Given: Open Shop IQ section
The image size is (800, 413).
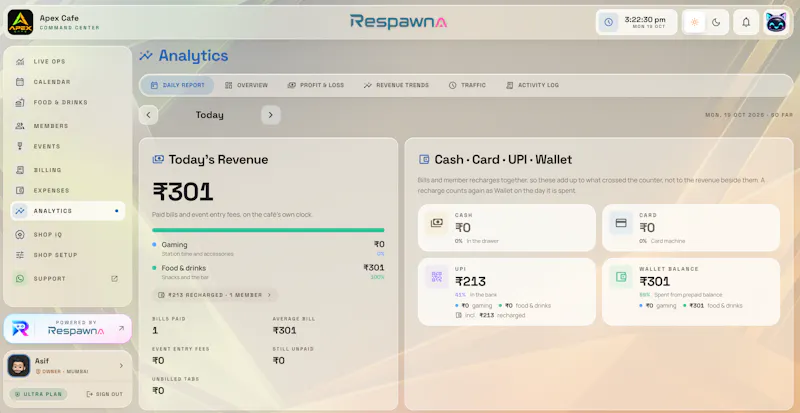Looking at the screenshot, I should point(67,234).
